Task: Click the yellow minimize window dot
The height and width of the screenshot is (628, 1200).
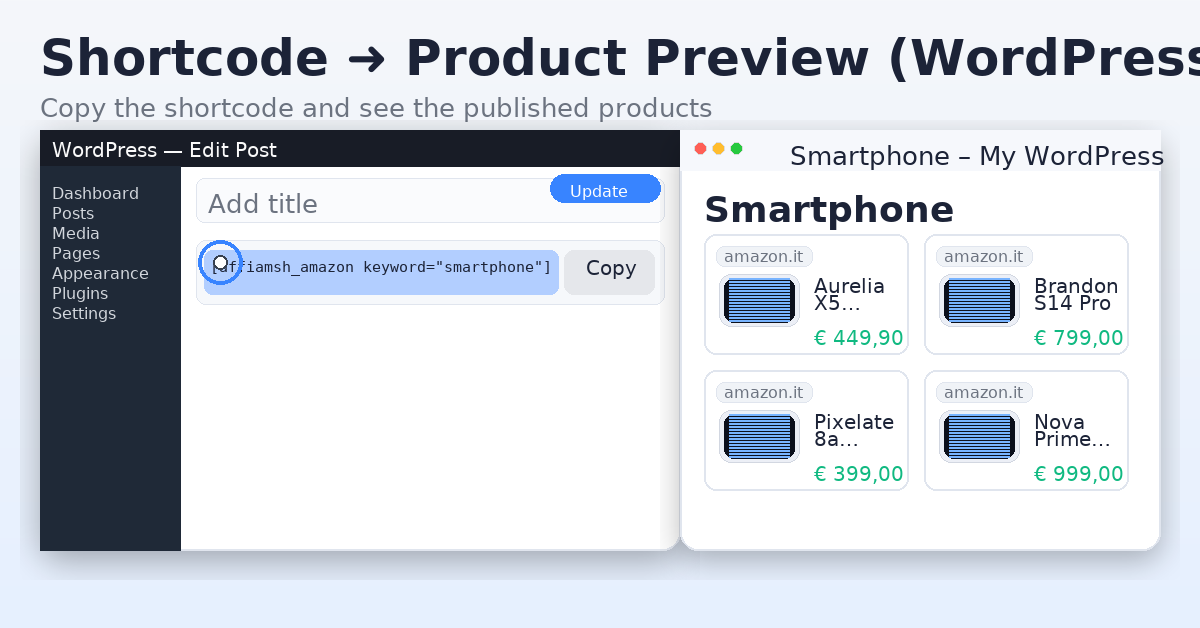Action: 718,149
